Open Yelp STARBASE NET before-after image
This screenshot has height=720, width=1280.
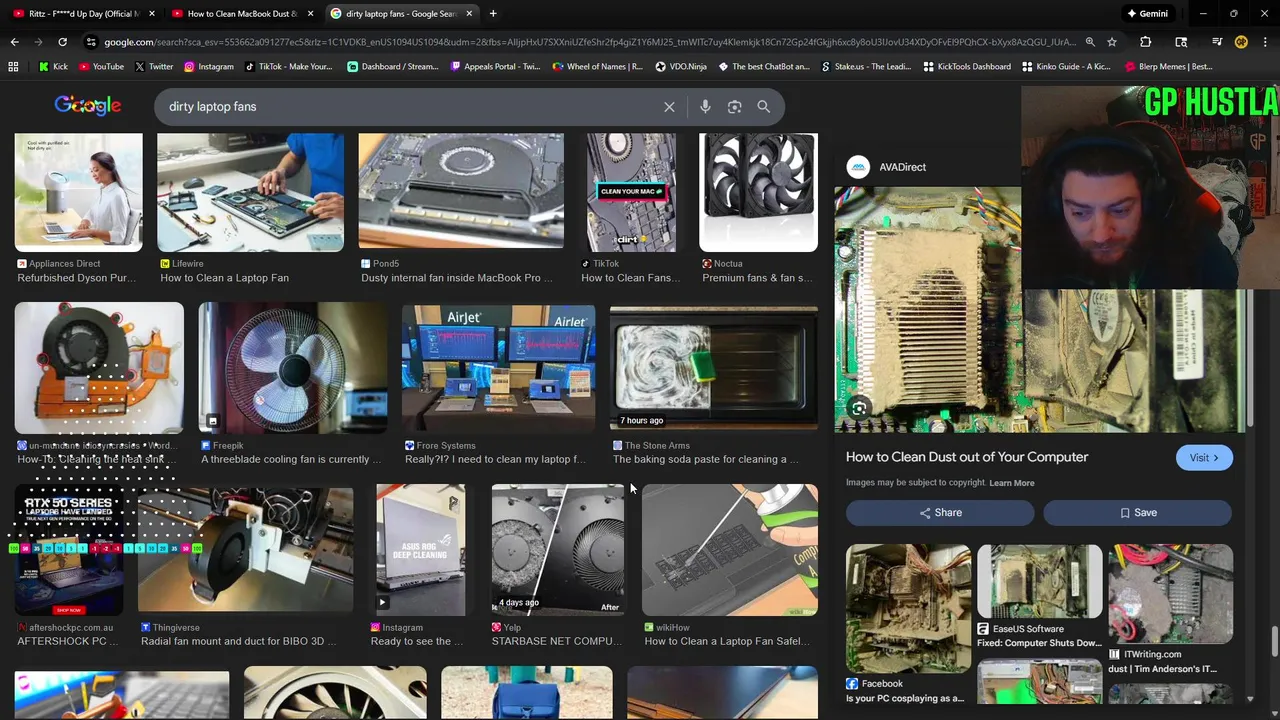click(558, 549)
